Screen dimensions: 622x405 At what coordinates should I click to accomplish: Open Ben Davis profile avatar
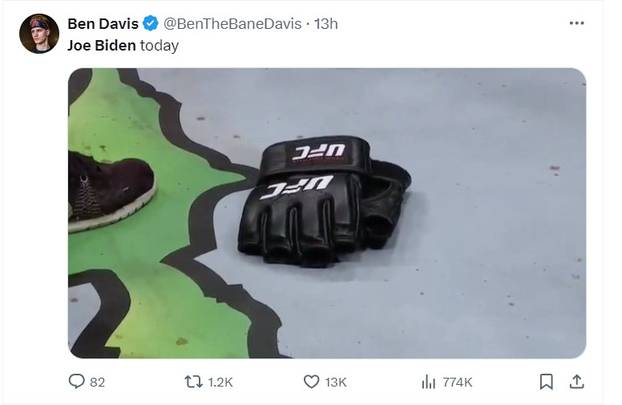(x=39, y=34)
